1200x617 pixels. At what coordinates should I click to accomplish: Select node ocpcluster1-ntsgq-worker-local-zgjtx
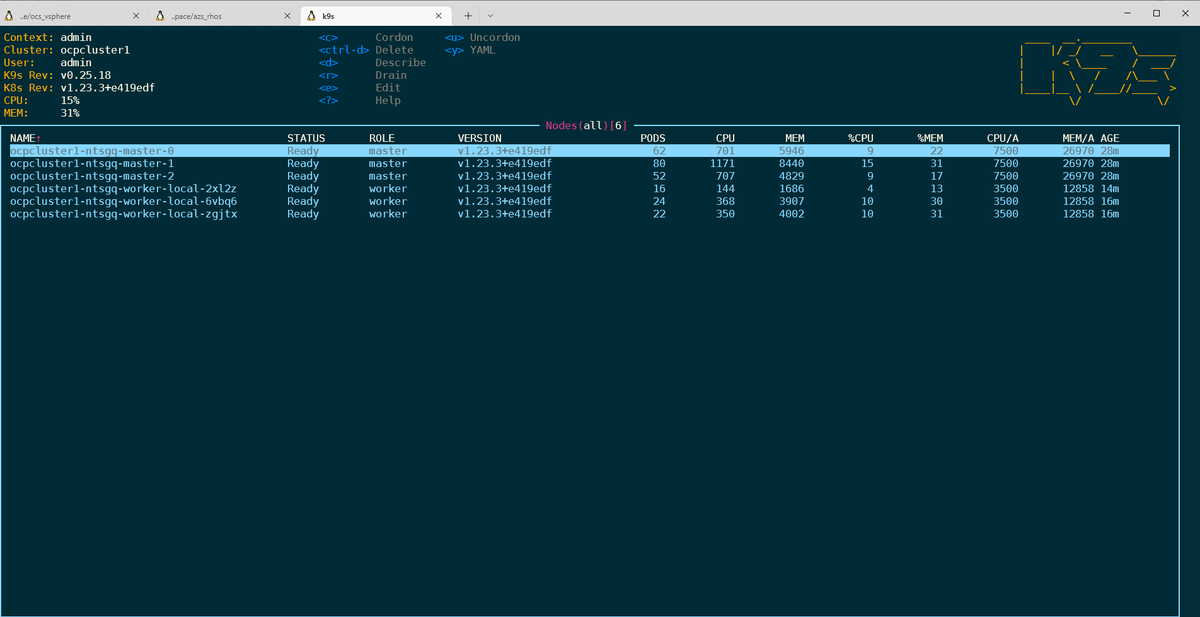(589, 214)
